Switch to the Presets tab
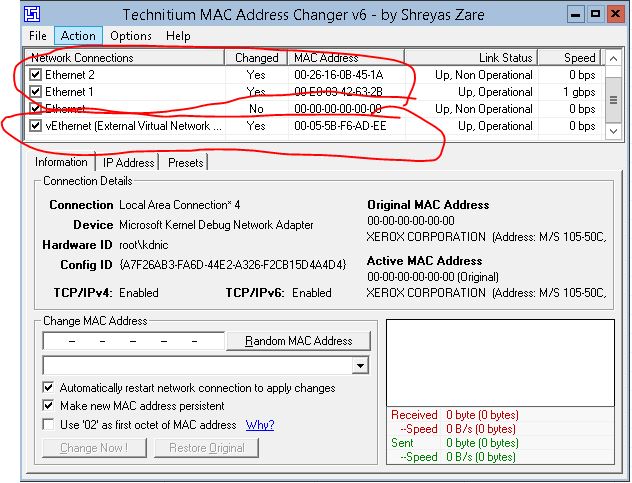The width and height of the screenshot is (632, 483). (x=185, y=163)
